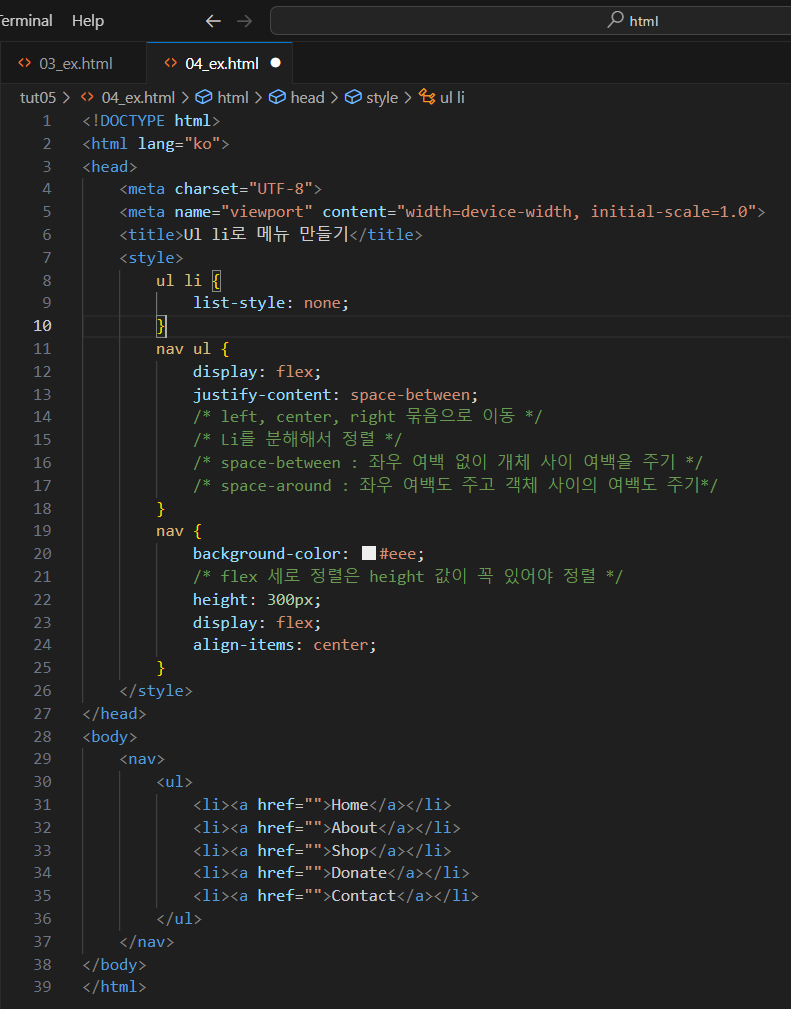Click the Home link list item line

(322, 804)
